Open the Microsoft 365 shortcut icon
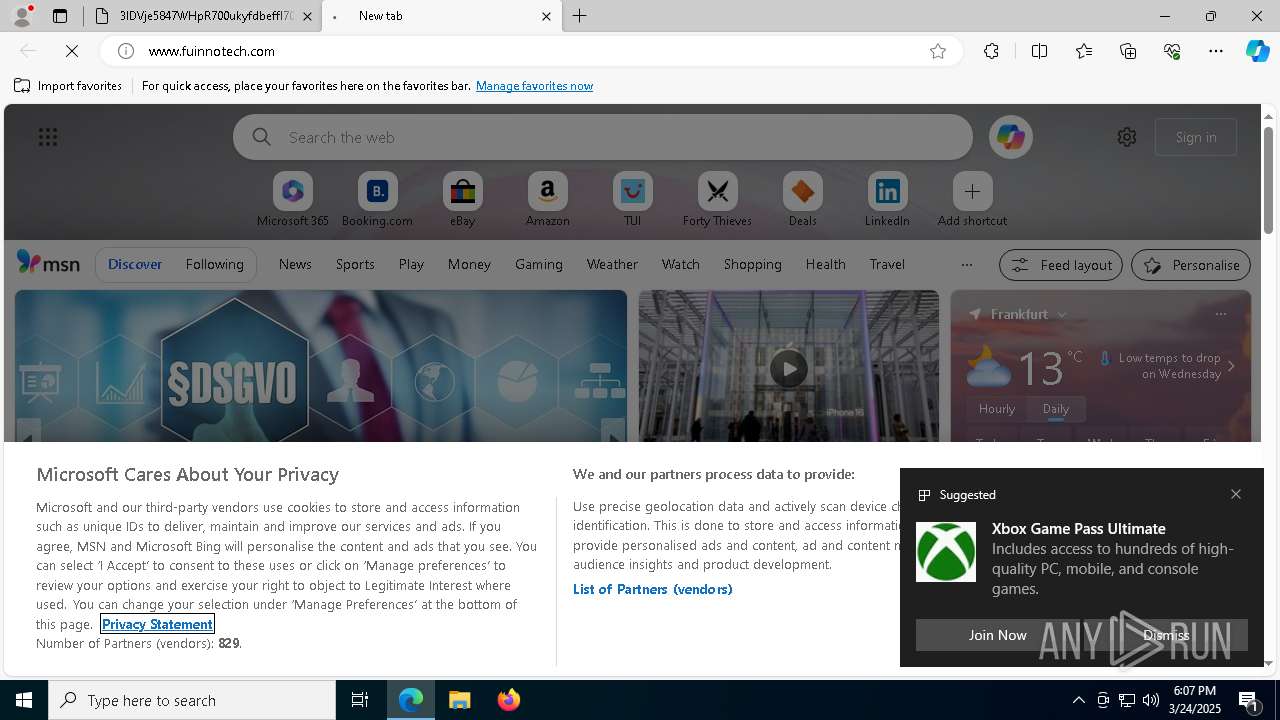1280x720 pixels. pyautogui.click(x=292, y=191)
